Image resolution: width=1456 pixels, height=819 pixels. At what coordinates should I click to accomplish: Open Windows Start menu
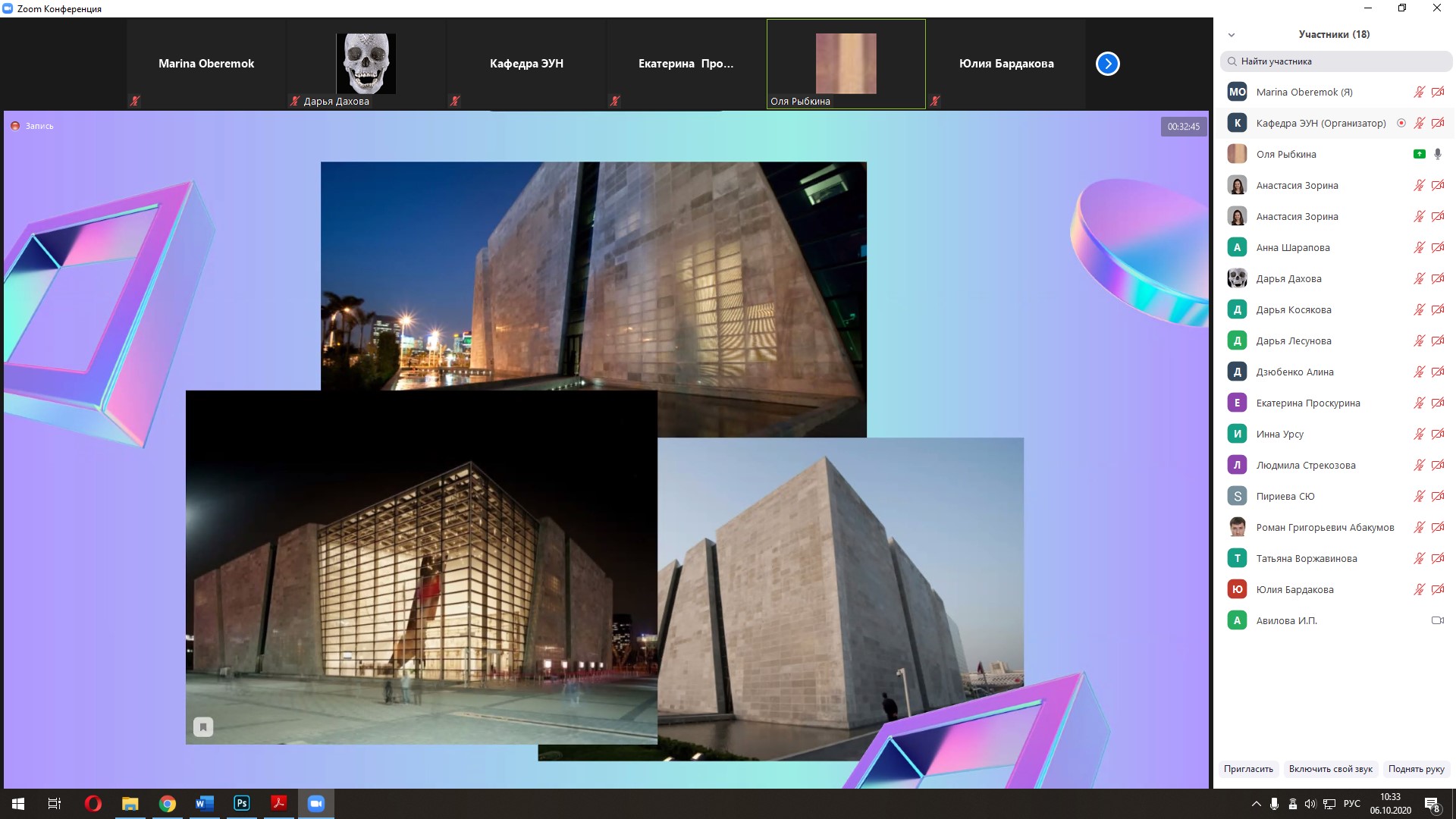point(18,804)
